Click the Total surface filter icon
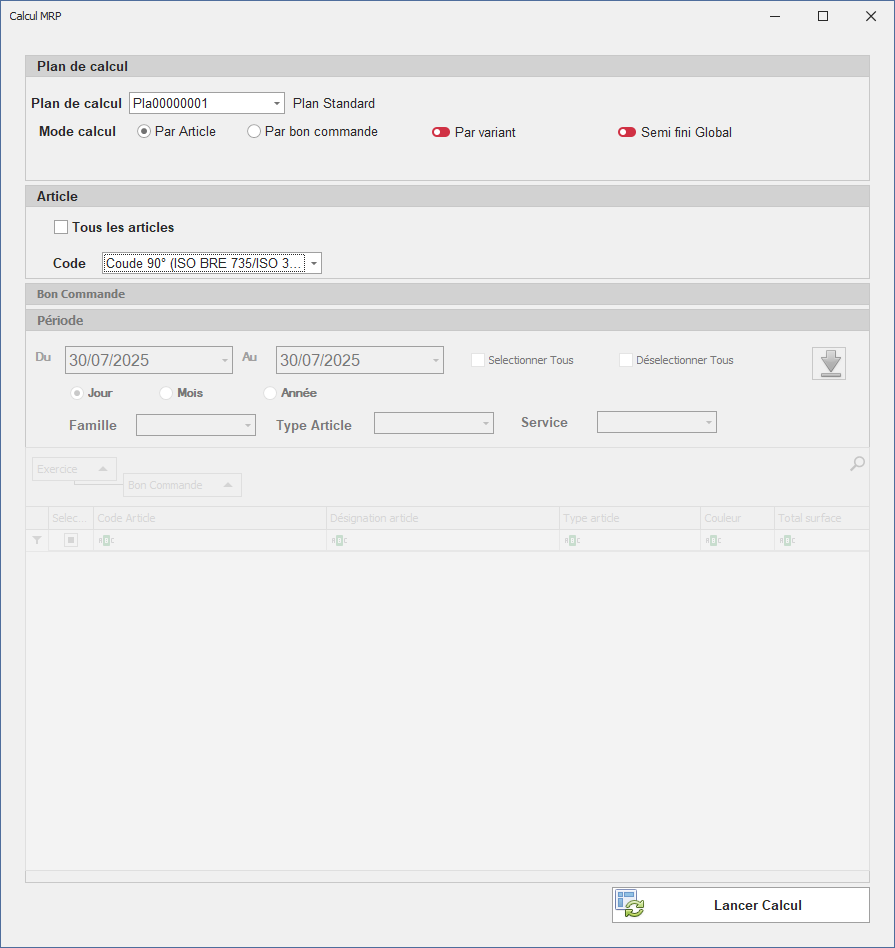 786,540
